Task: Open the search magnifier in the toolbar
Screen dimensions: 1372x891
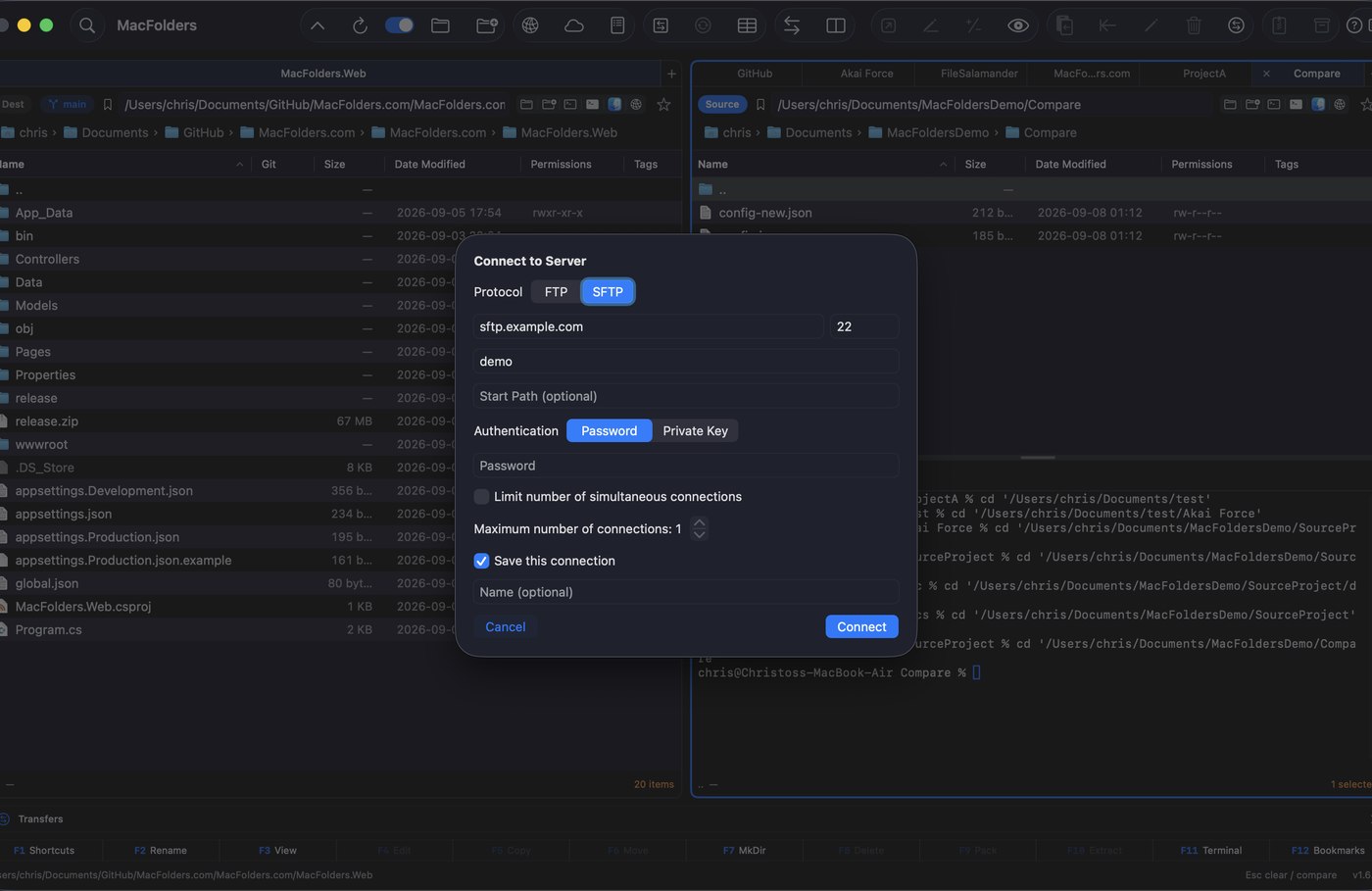Action: click(87, 25)
